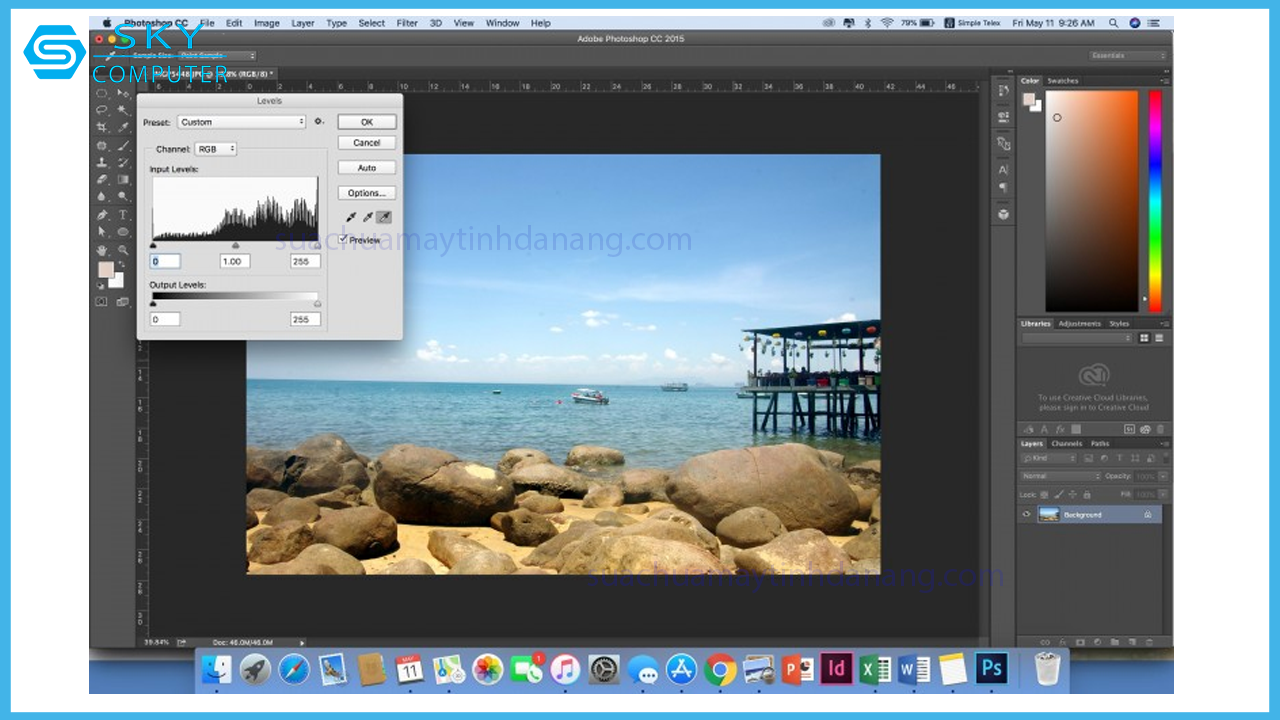
Task: Select the Crop tool in the toolbar
Action: point(101,128)
